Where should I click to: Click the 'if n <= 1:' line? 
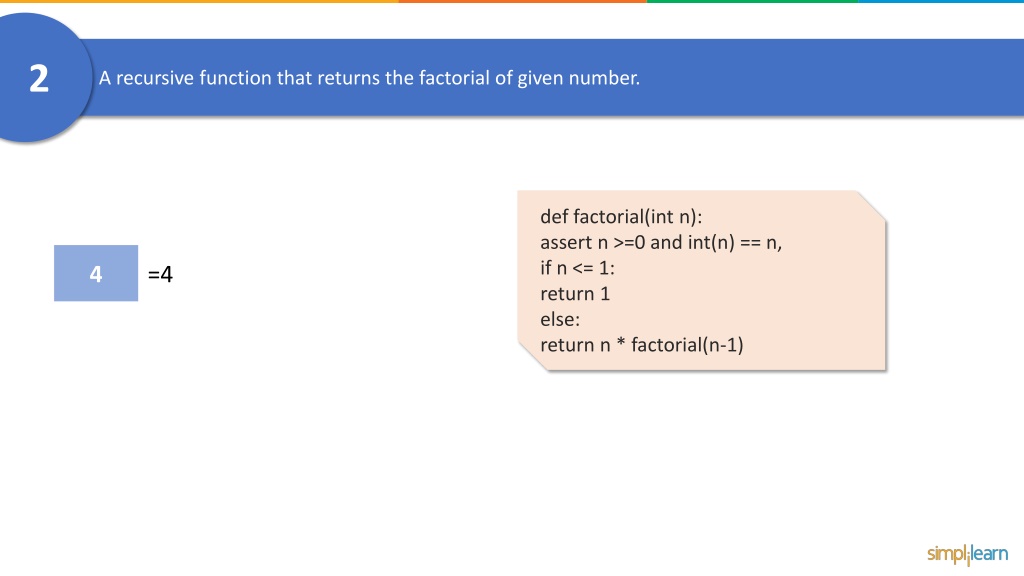(x=577, y=268)
